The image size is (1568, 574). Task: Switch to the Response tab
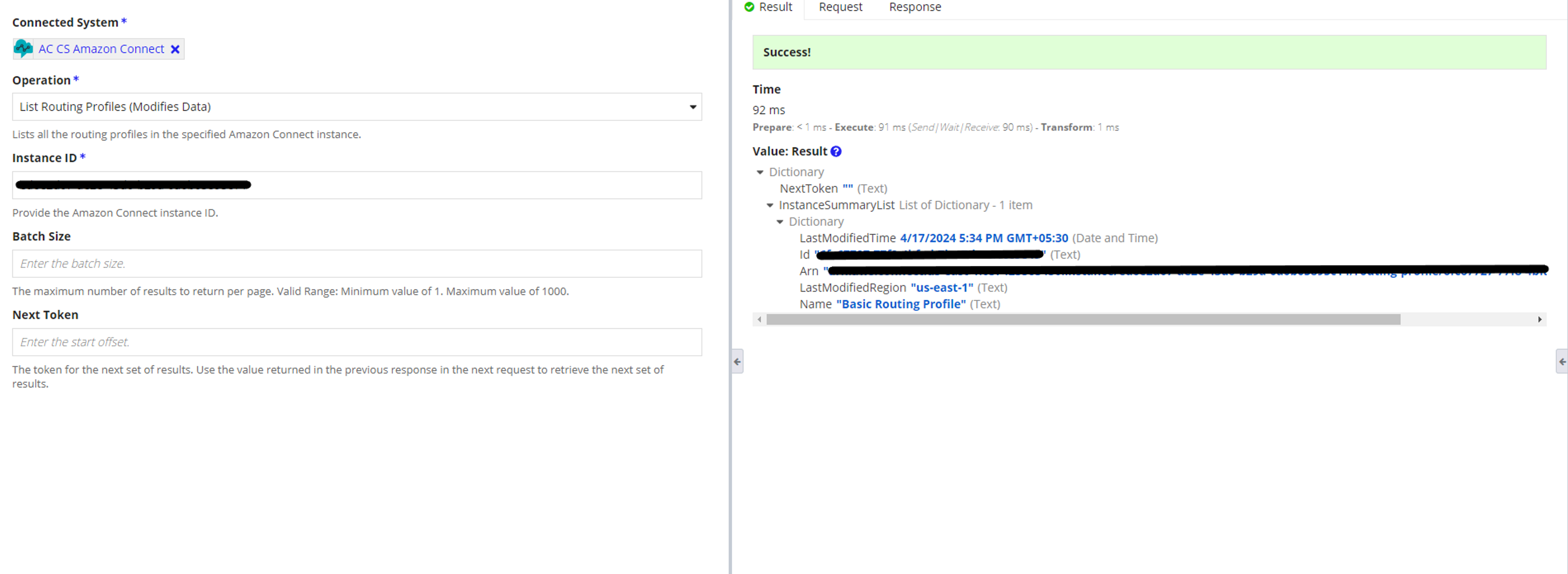[x=915, y=7]
